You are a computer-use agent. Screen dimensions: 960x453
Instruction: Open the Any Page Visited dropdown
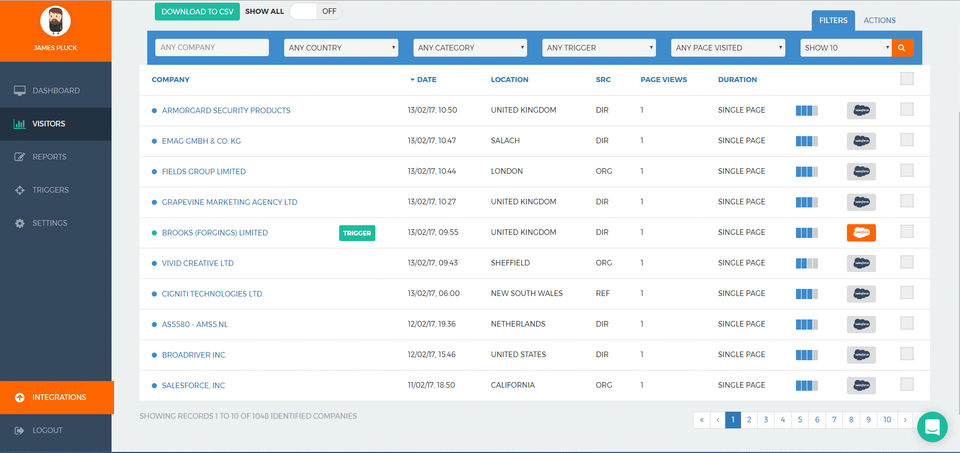coord(728,48)
